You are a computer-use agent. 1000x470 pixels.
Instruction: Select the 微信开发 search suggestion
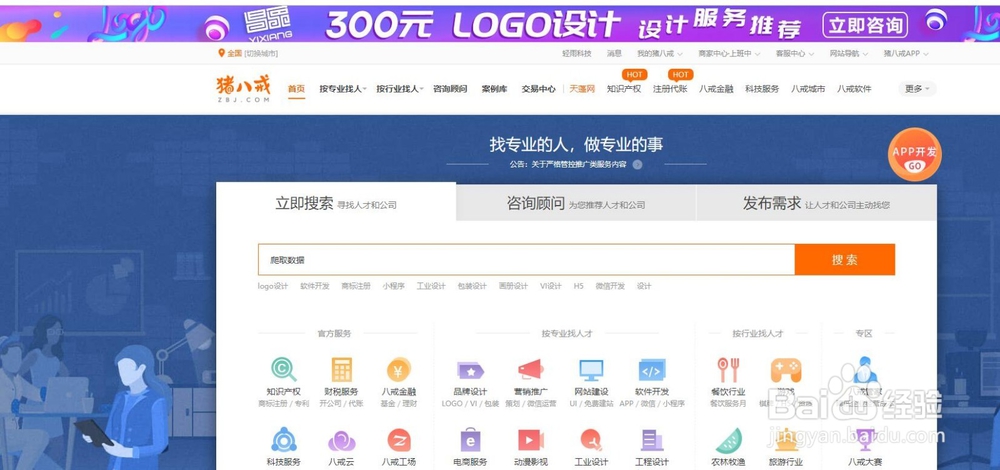610,286
